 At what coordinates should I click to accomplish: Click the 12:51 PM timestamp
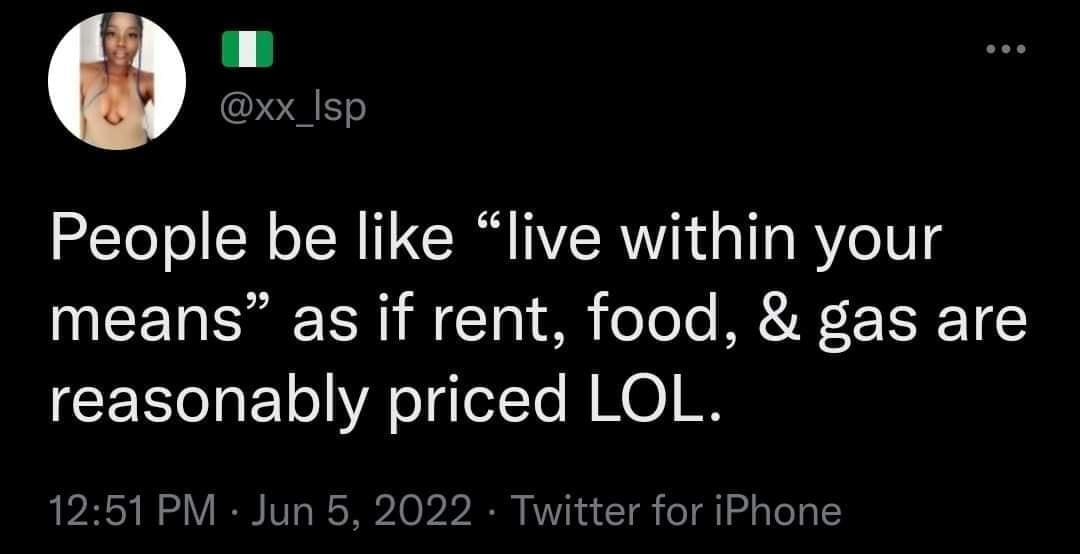pyautogui.click(x=133, y=511)
